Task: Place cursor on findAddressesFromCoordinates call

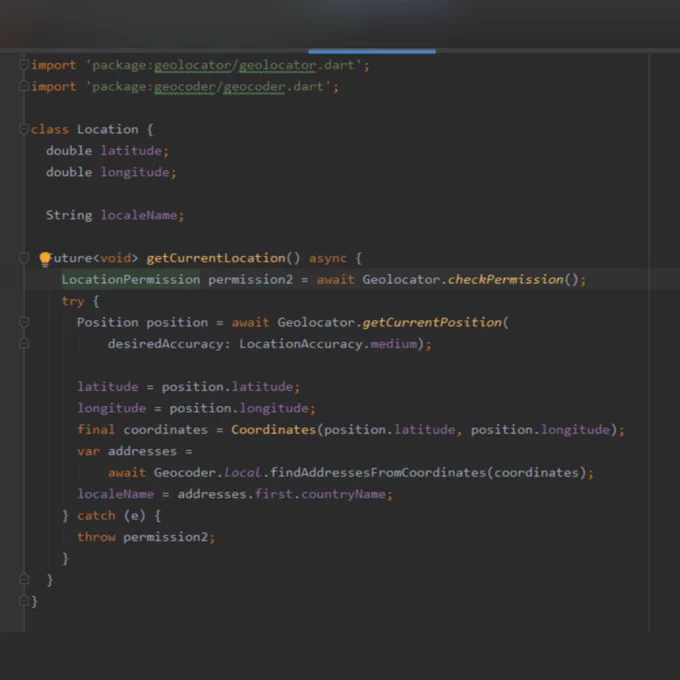Action: click(x=377, y=472)
